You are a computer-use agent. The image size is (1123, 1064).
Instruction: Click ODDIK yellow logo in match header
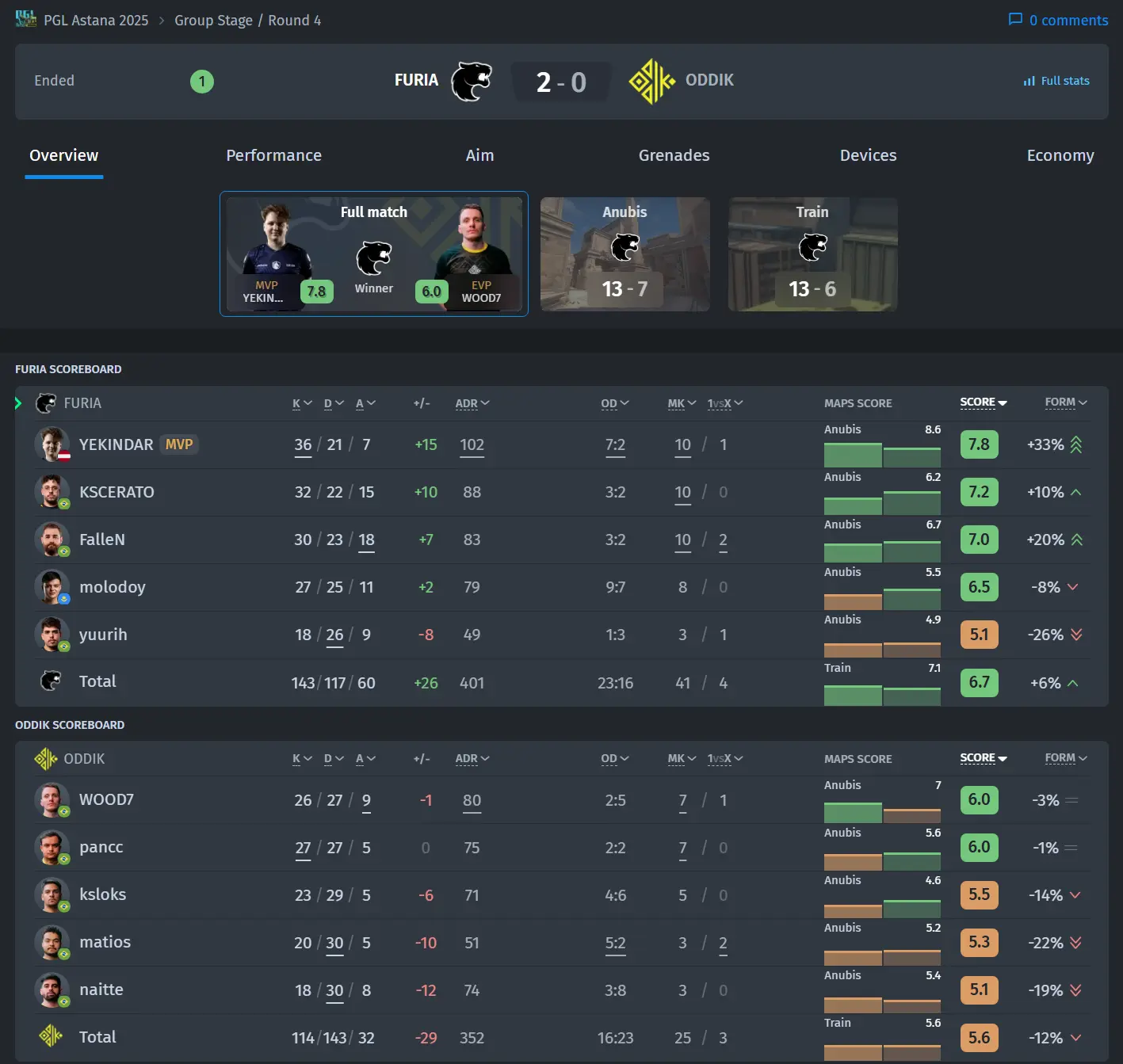coord(651,81)
